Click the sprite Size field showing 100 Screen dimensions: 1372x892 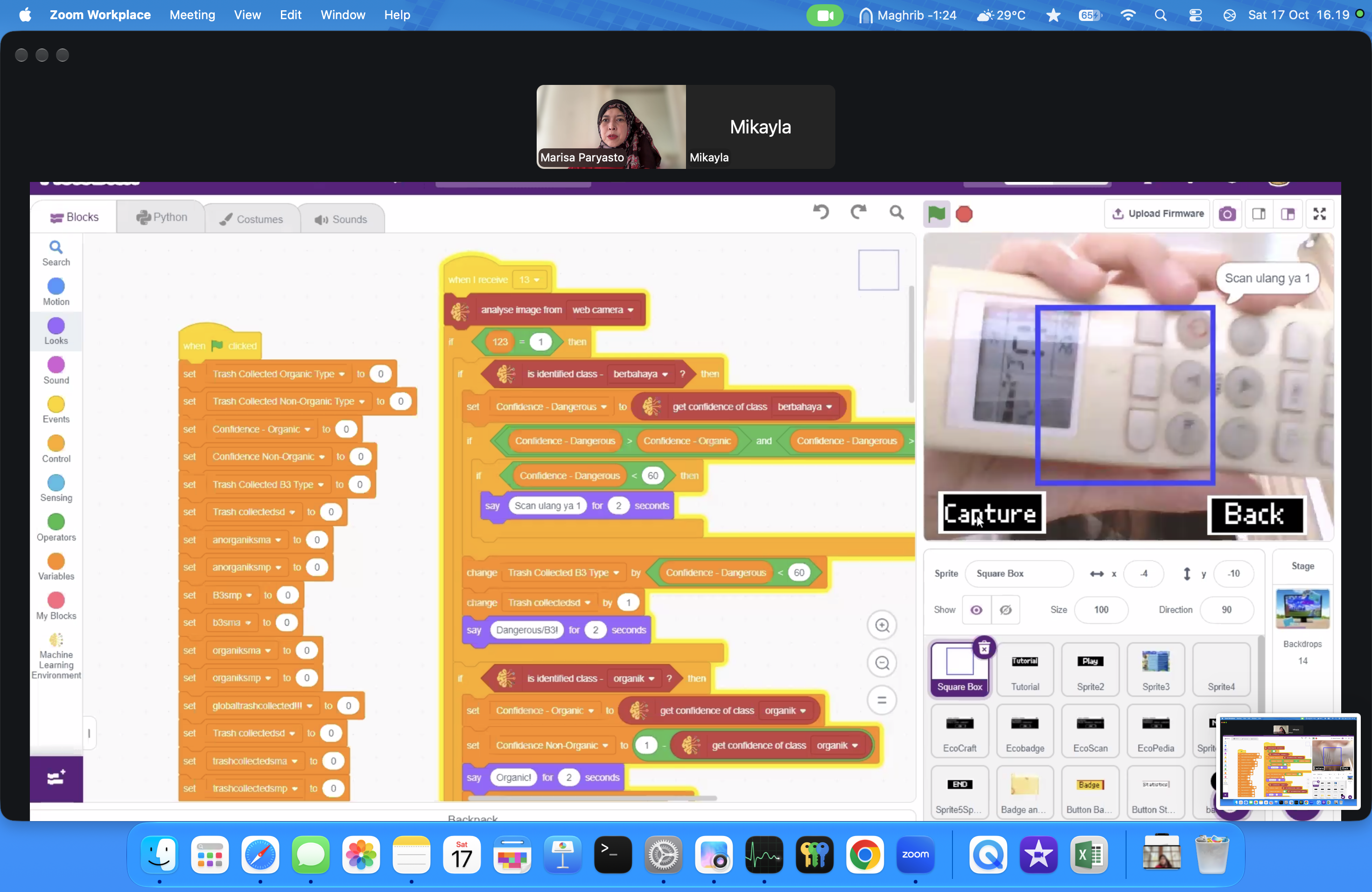point(1101,610)
